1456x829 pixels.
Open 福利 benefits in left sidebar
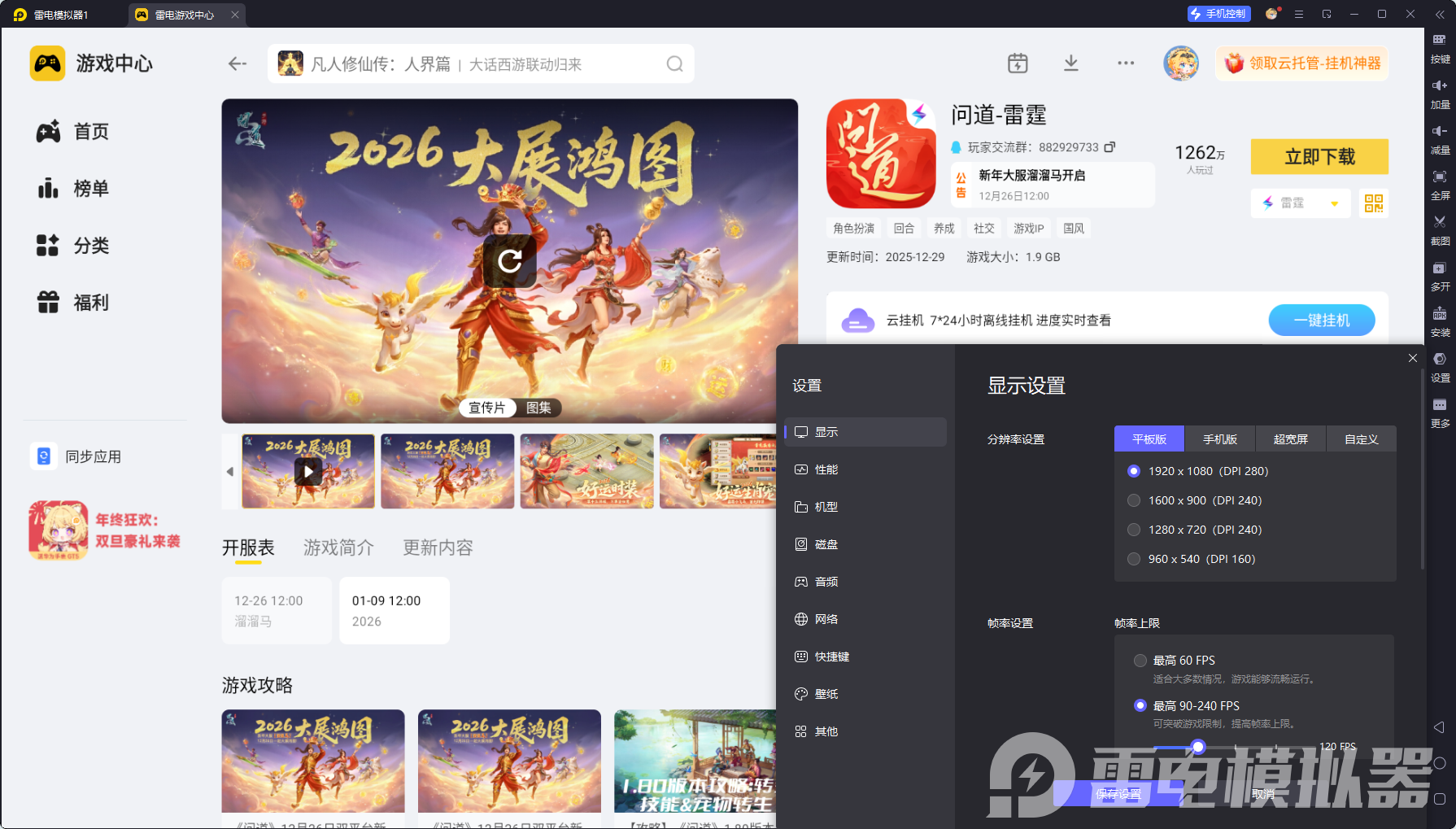[73, 303]
